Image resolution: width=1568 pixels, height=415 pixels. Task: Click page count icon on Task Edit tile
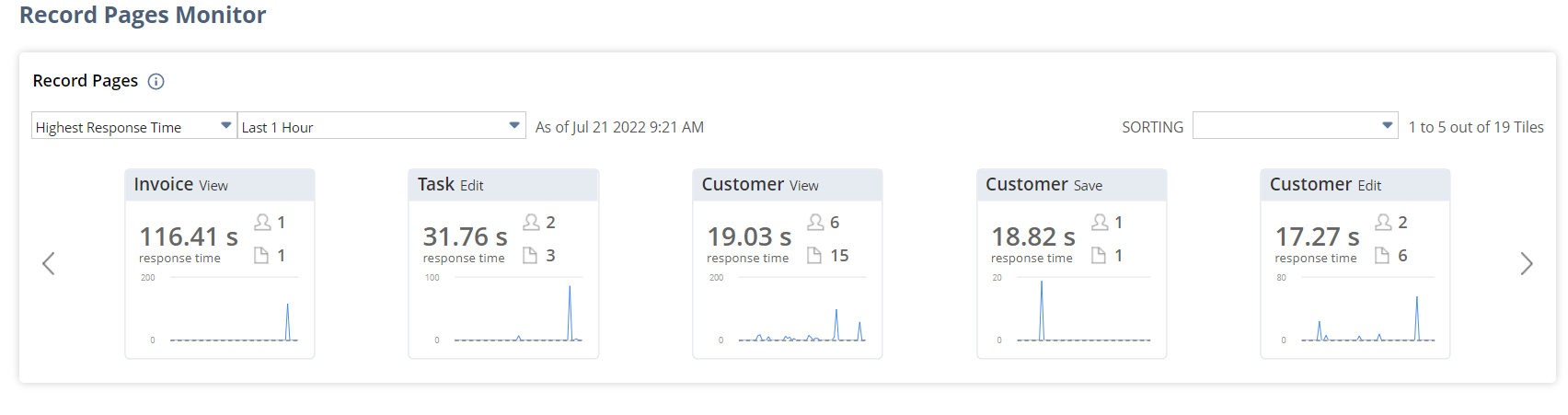tap(530, 256)
